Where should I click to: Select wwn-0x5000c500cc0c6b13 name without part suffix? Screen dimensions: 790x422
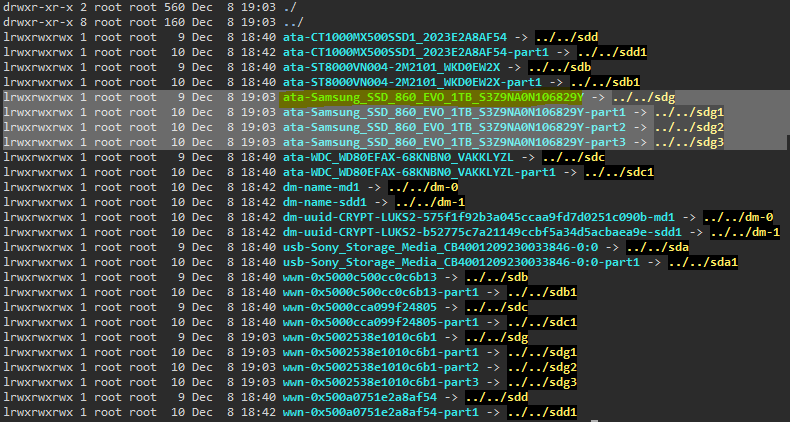[360, 277]
